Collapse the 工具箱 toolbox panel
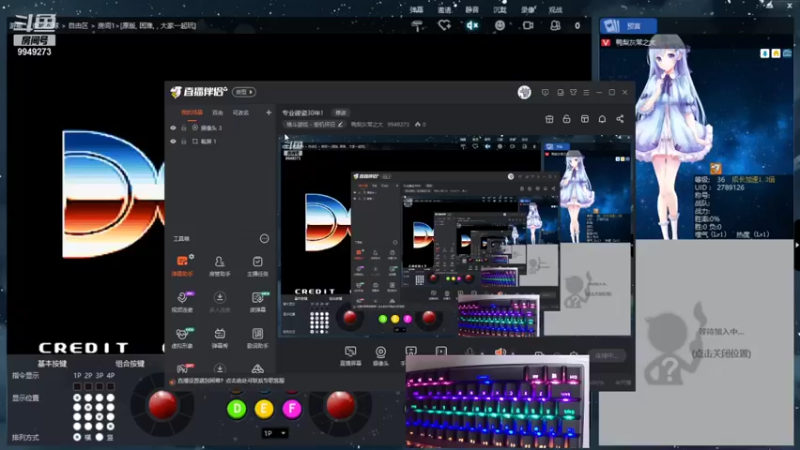Screen dimensions: 800x450 click(264, 238)
